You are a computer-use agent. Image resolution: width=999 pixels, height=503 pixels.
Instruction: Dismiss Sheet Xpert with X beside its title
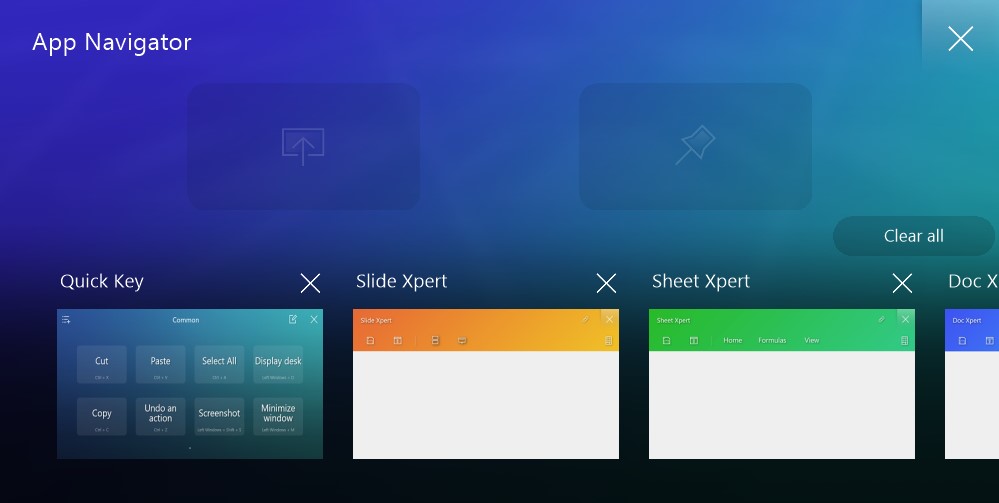902,283
